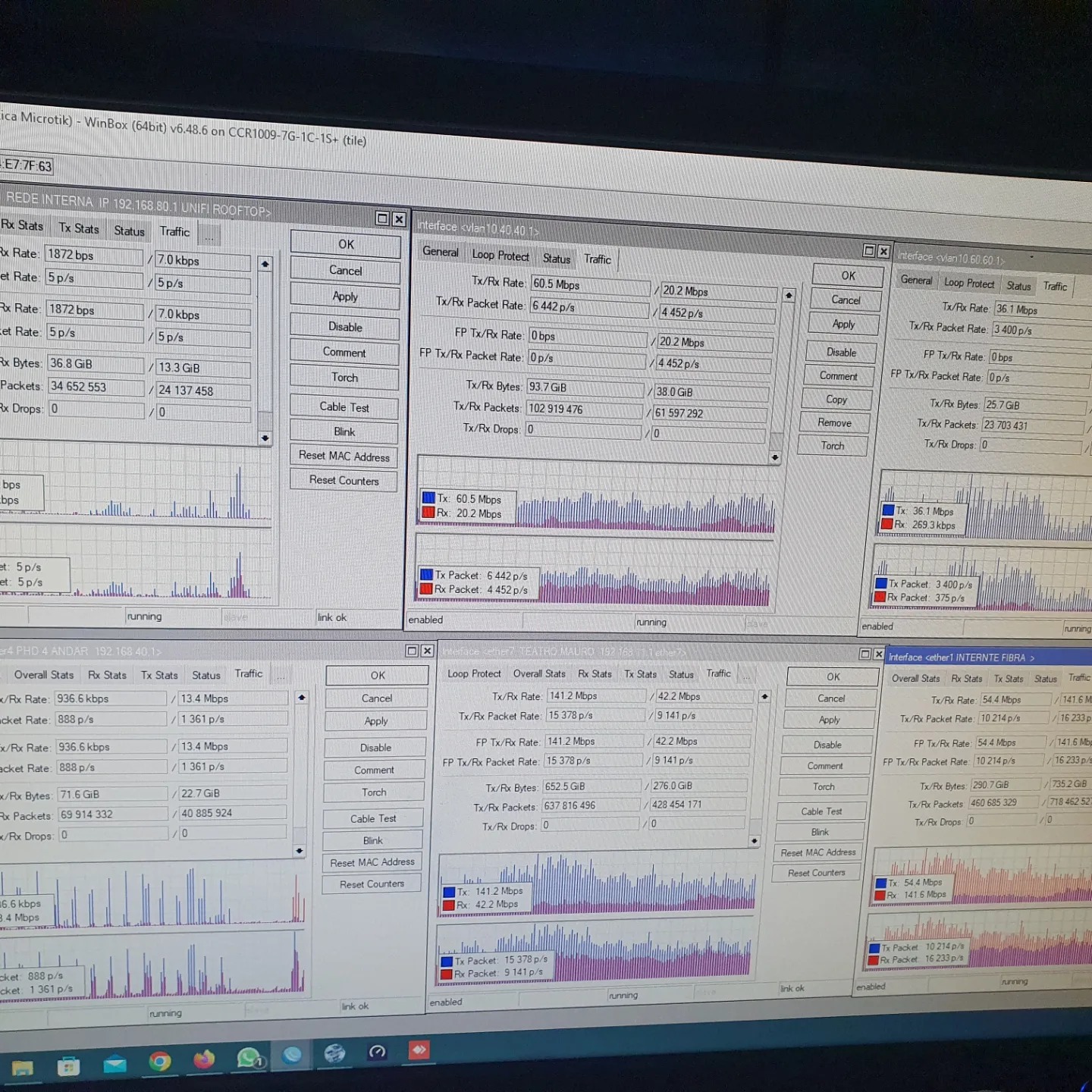Open the red AnyDesk taskbar icon
The height and width of the screenshot is (1092, 1092).
coord(419,1050)
